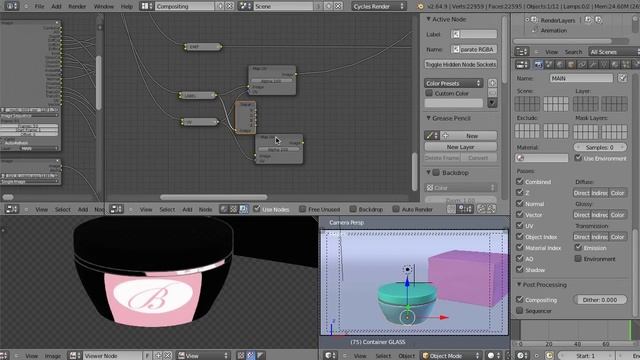Click the RenderLayers outliner item
Viewport: 640px width, 360px height.
[557, 20]
